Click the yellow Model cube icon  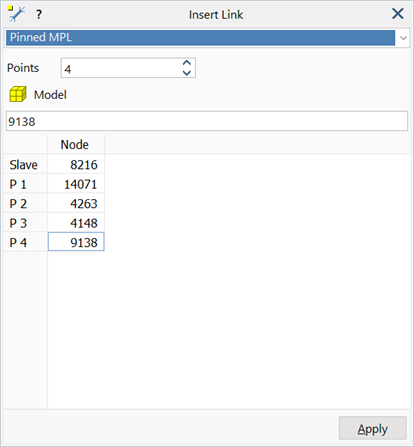18,94
